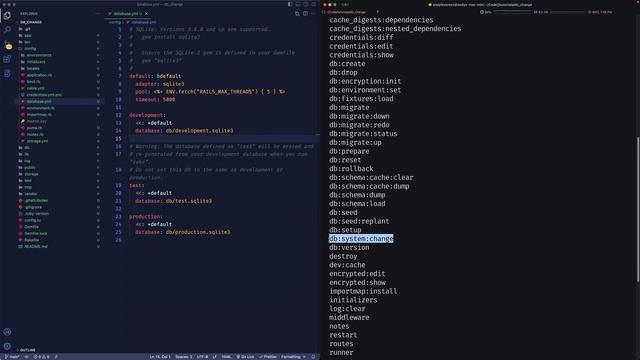
Task: Open errors and warnings count in status bar
Action: [x=41, y=357]
